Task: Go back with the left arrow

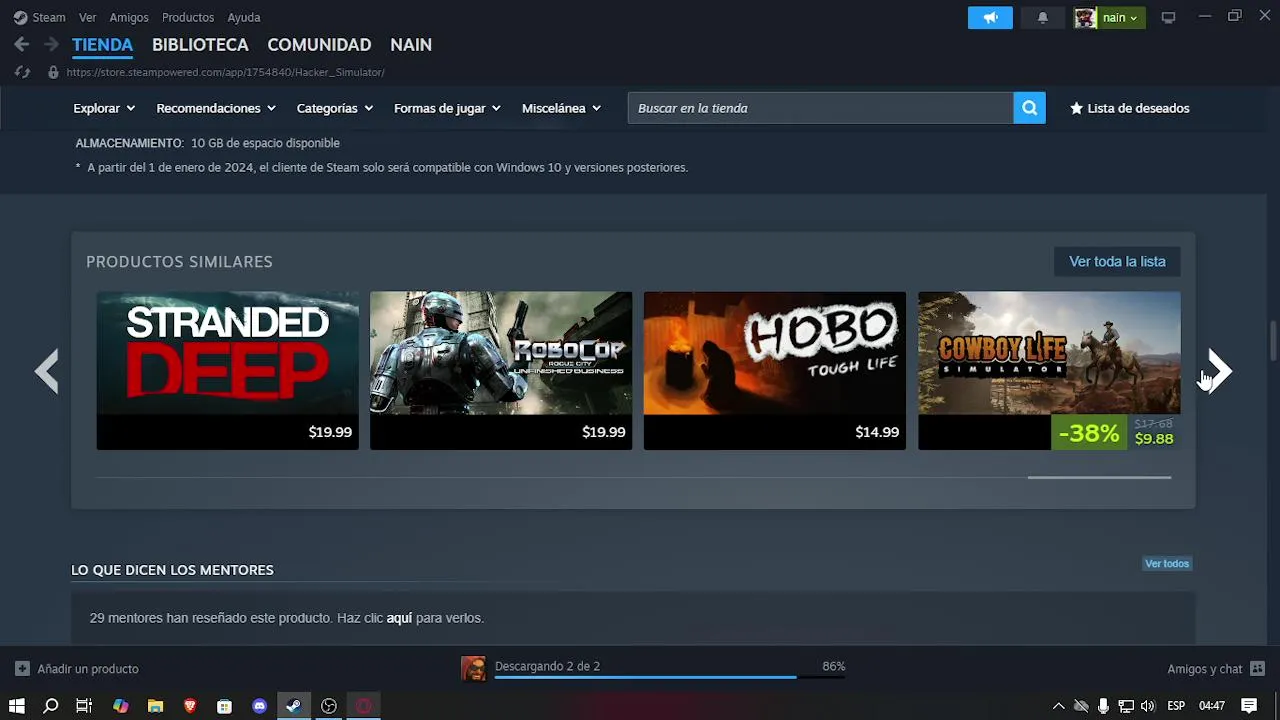Action: (22, 44)
